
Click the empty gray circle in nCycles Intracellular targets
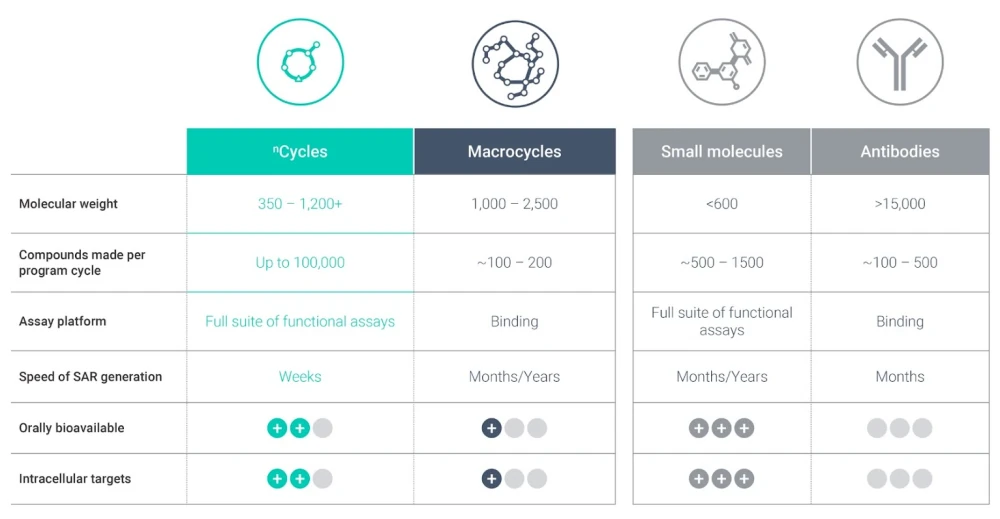(323, 479)
